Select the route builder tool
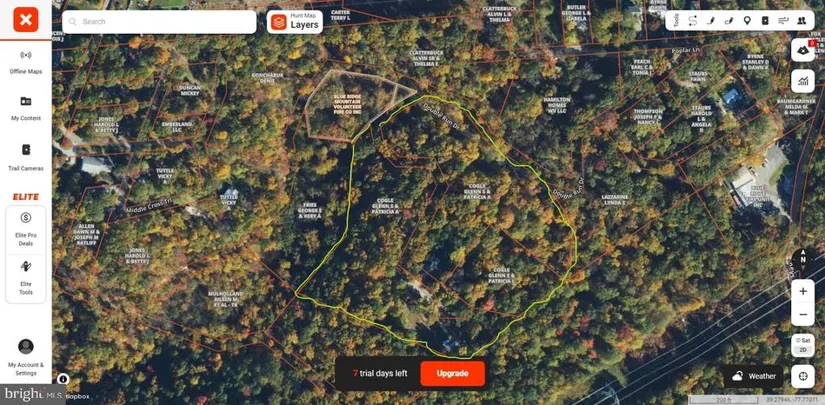The width and height of the screenshot is (825, 405). click(x=692, y=21)
